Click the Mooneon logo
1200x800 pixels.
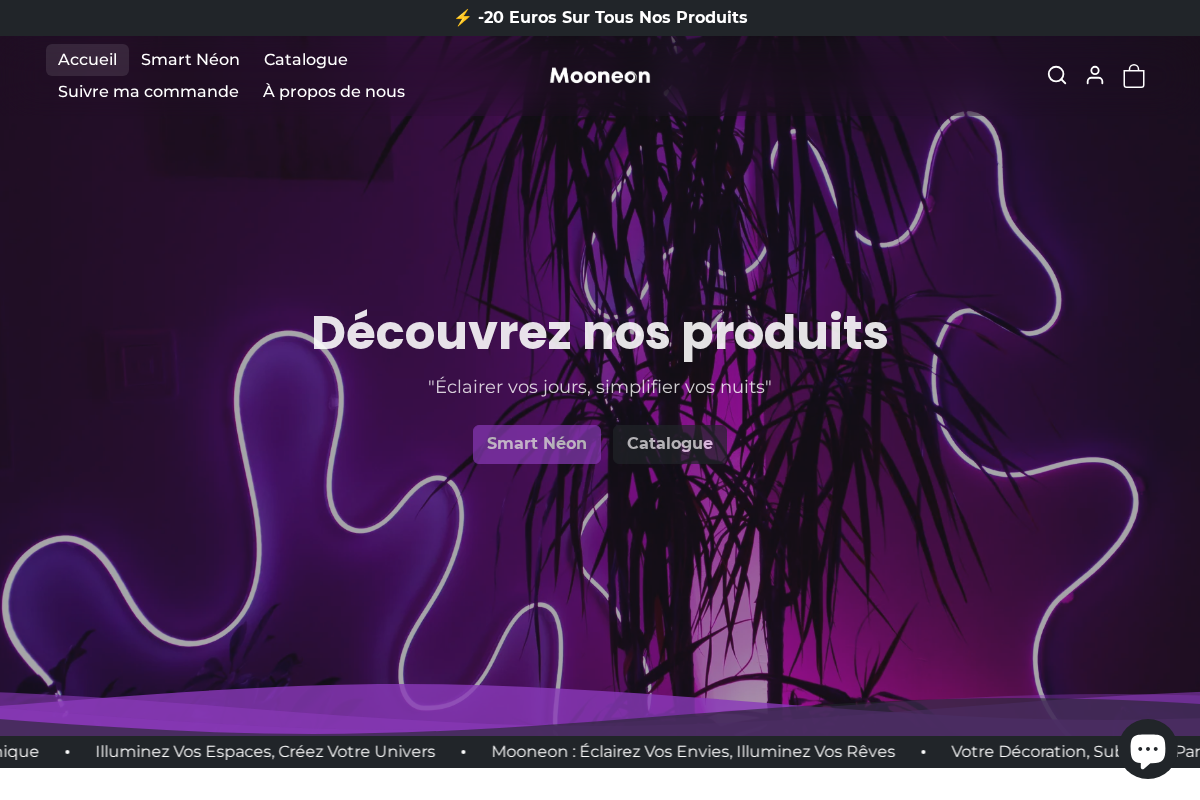click(600, 75)
